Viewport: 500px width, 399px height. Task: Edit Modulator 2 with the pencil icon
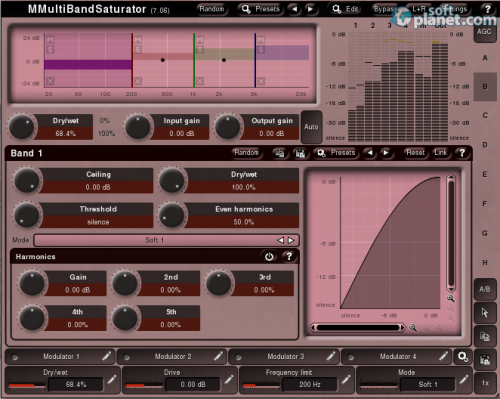point(218,356)
